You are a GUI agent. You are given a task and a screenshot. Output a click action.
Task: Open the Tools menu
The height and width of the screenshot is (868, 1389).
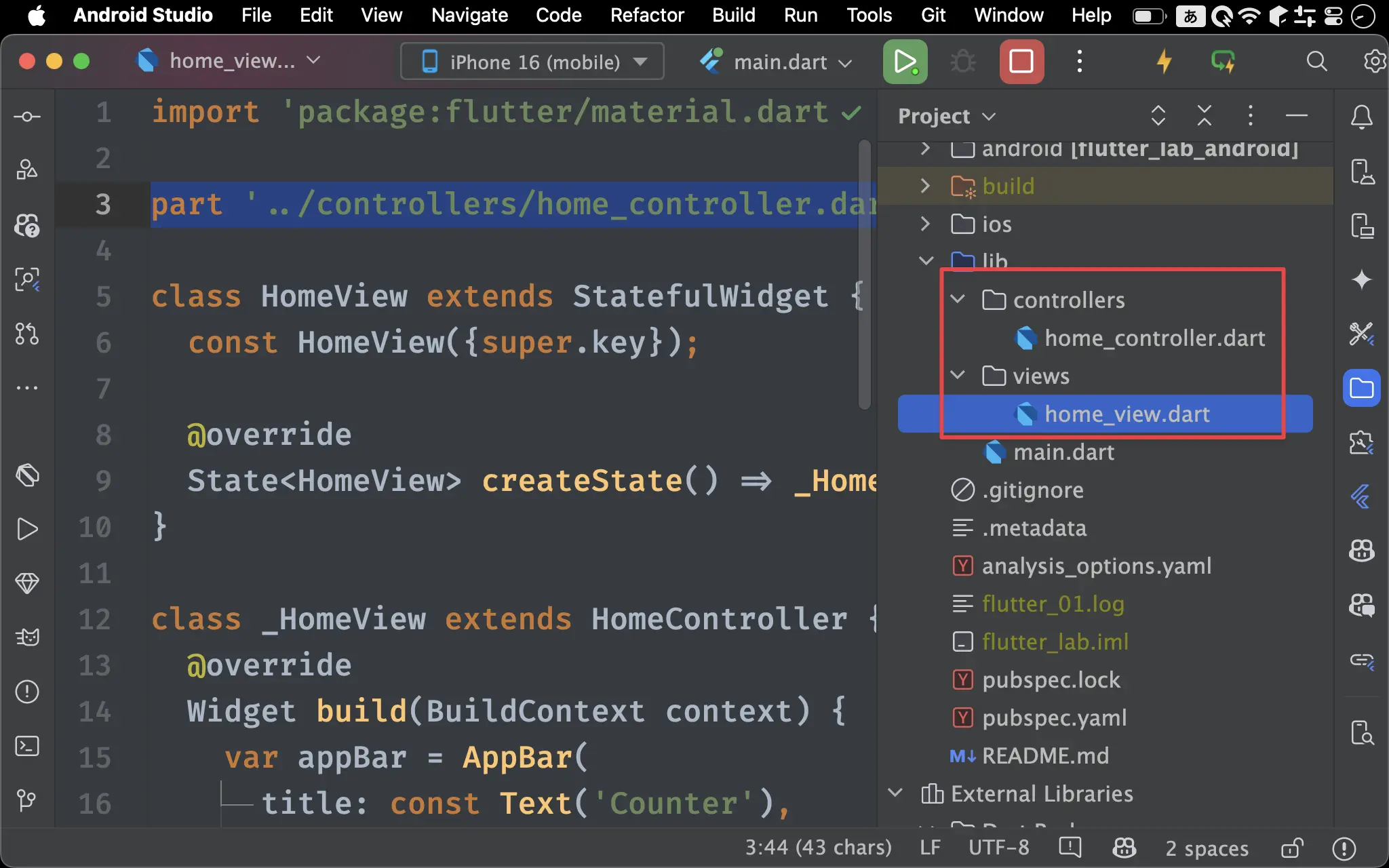pos(869,15)
